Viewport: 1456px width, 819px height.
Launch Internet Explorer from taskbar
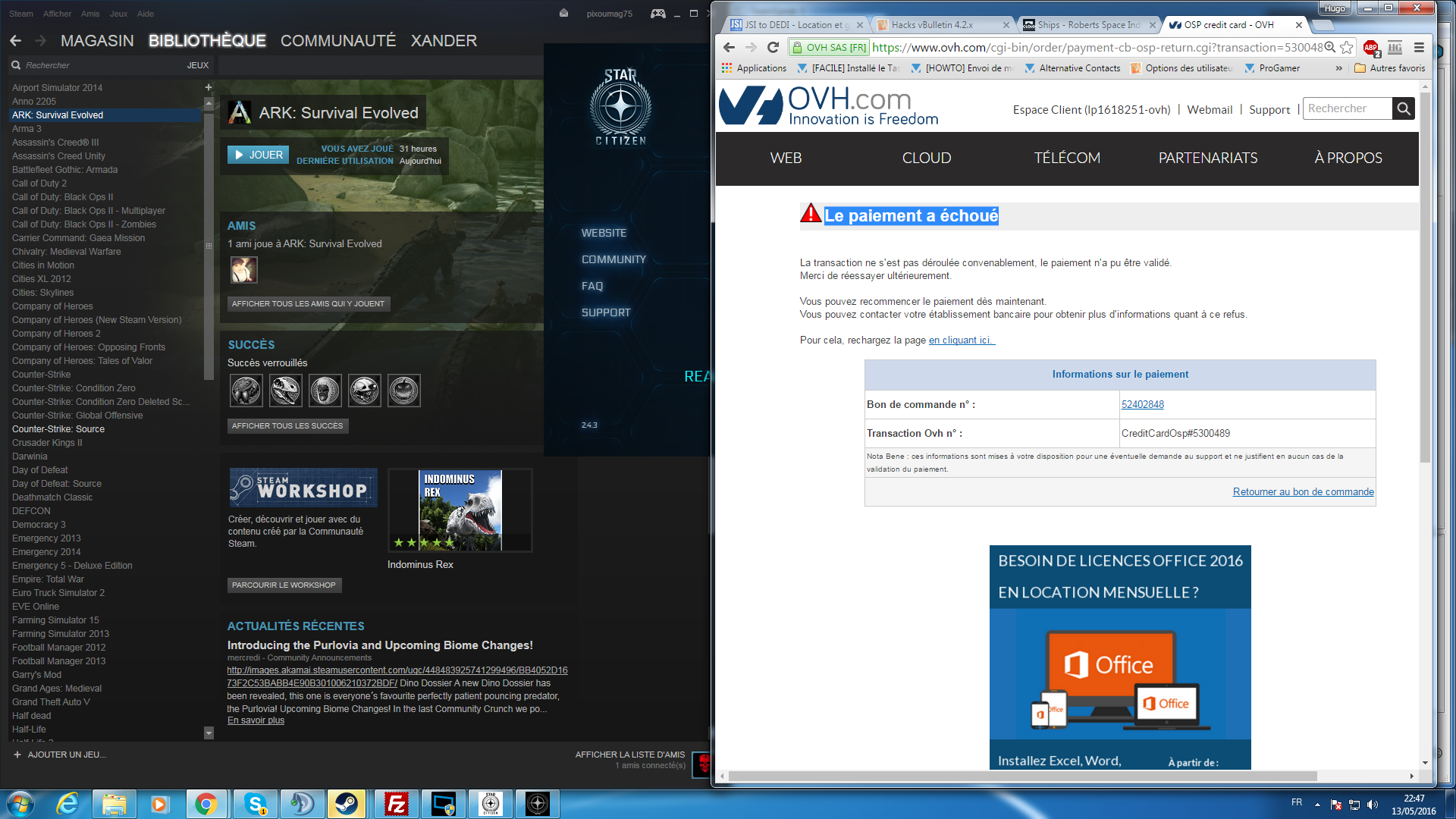click(67, 804)
